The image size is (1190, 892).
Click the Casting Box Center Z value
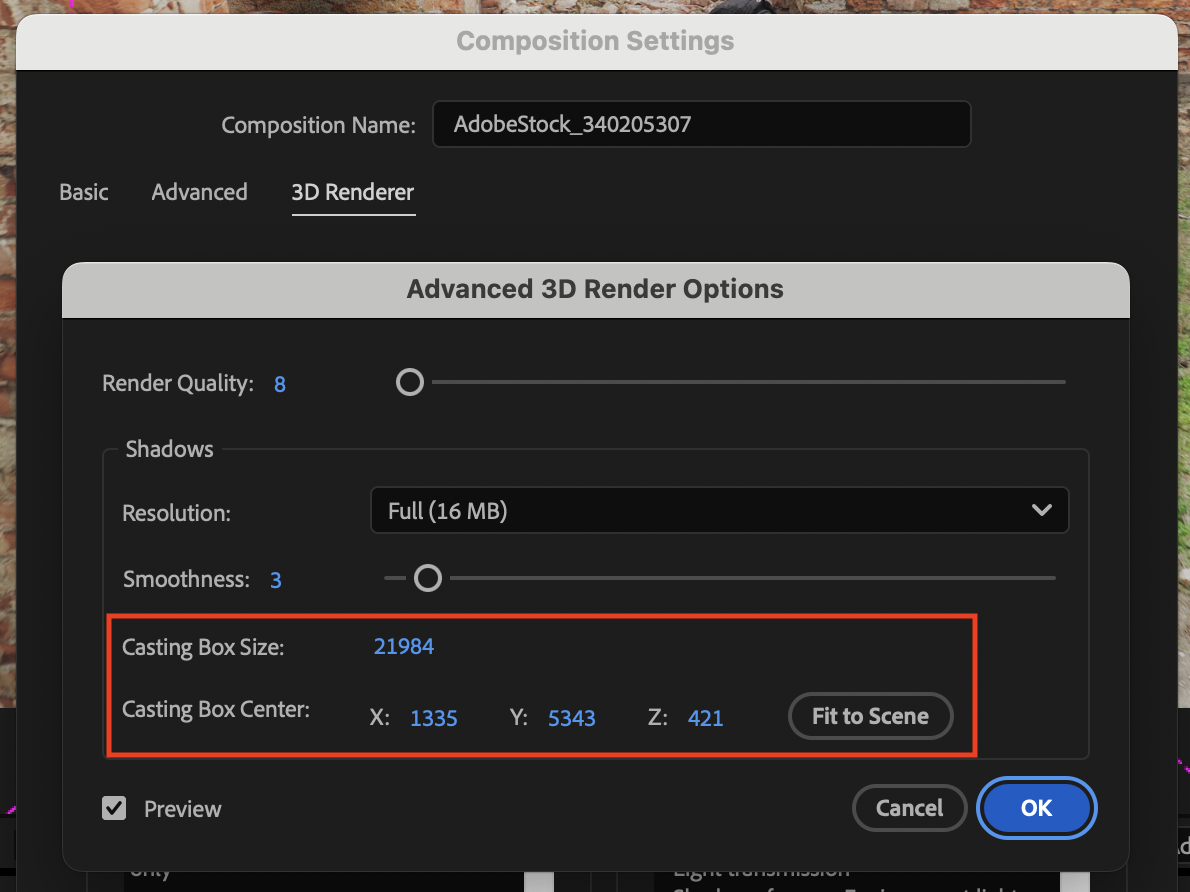pos(705,718)
